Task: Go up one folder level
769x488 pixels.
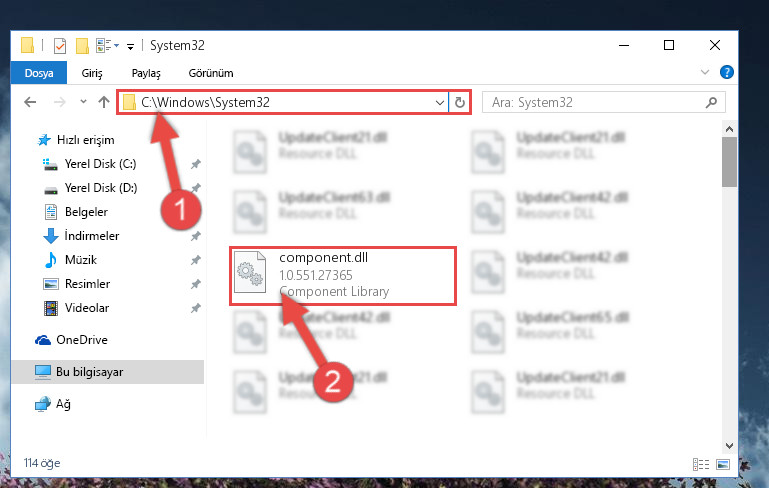Action: pos(103,102)
